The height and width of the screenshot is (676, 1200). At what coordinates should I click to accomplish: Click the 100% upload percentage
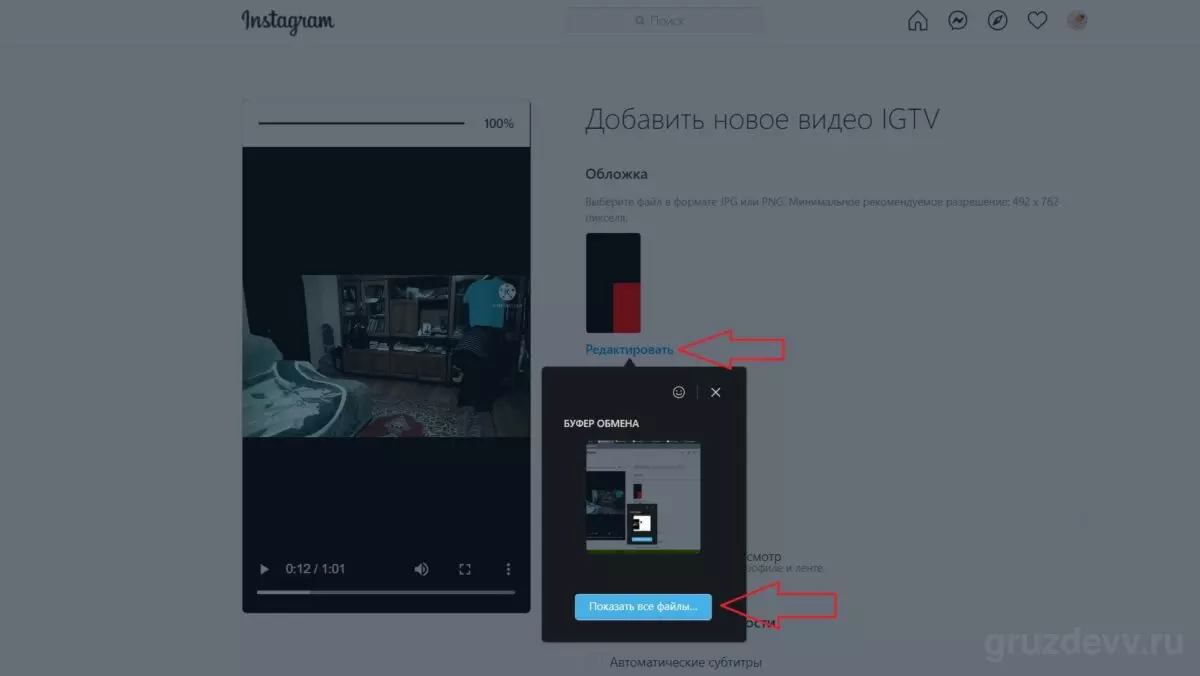tap(499, 124)
